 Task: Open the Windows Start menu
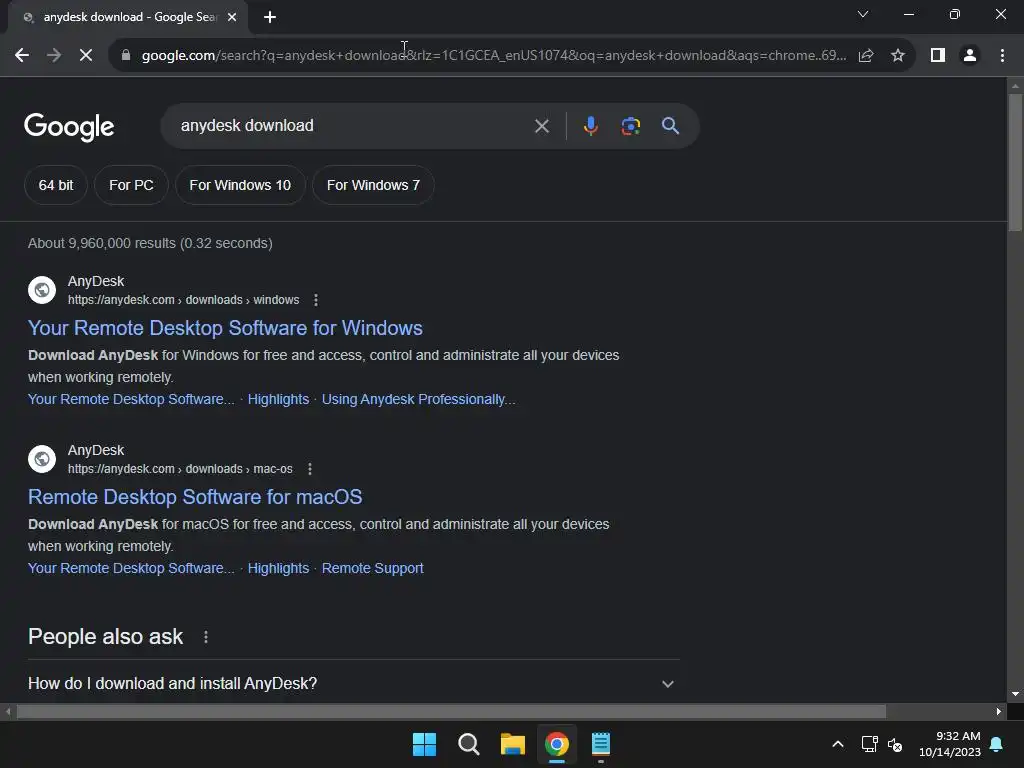tap(424, 744)
